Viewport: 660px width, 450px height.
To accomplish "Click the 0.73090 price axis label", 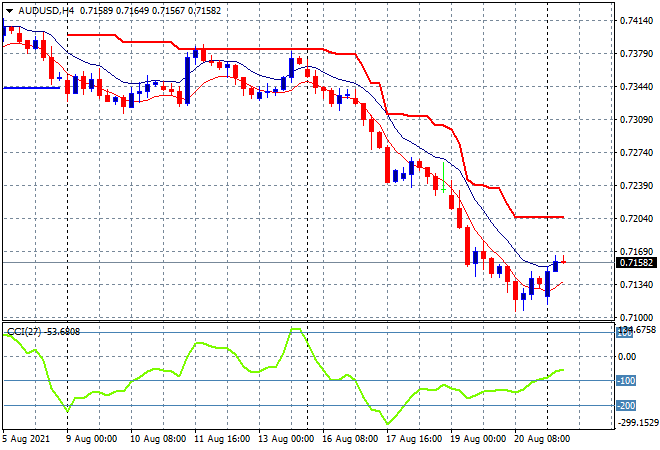I will pos(636,120).
